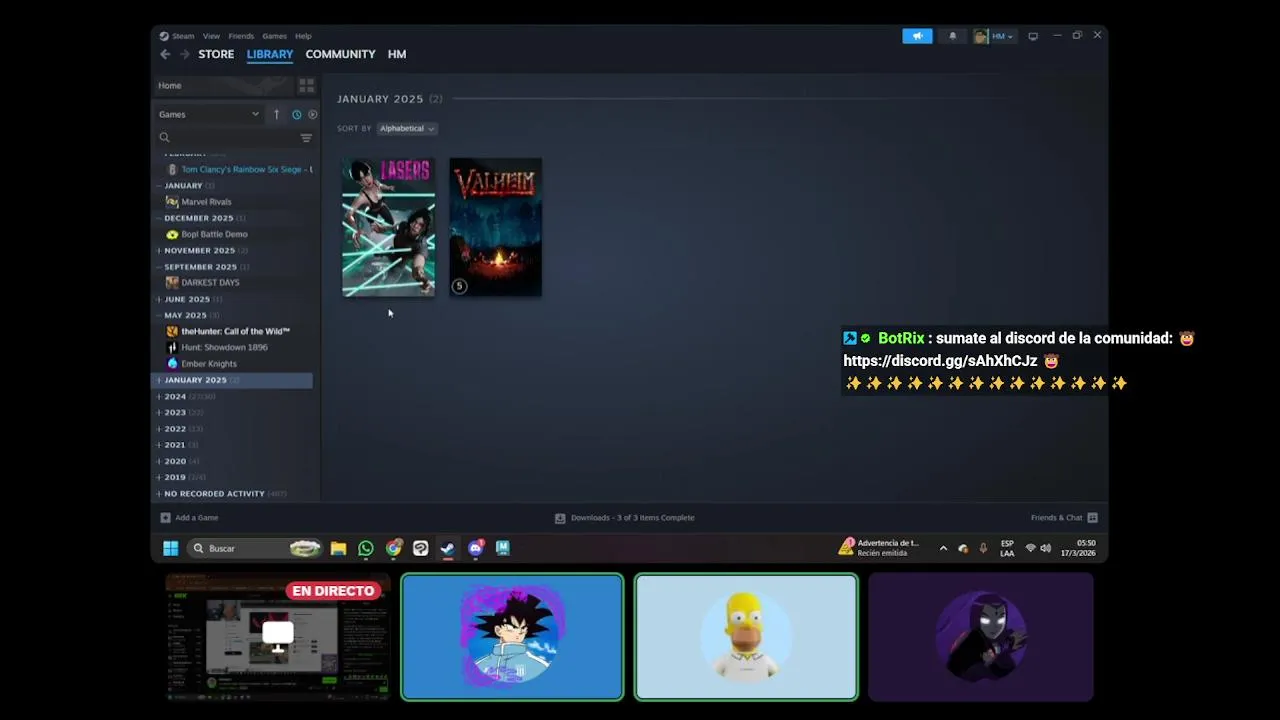Open File Explorer from the taskbar
This screenshot has width=1280, height=720.
pyautogui.click(x=338, y=548)
